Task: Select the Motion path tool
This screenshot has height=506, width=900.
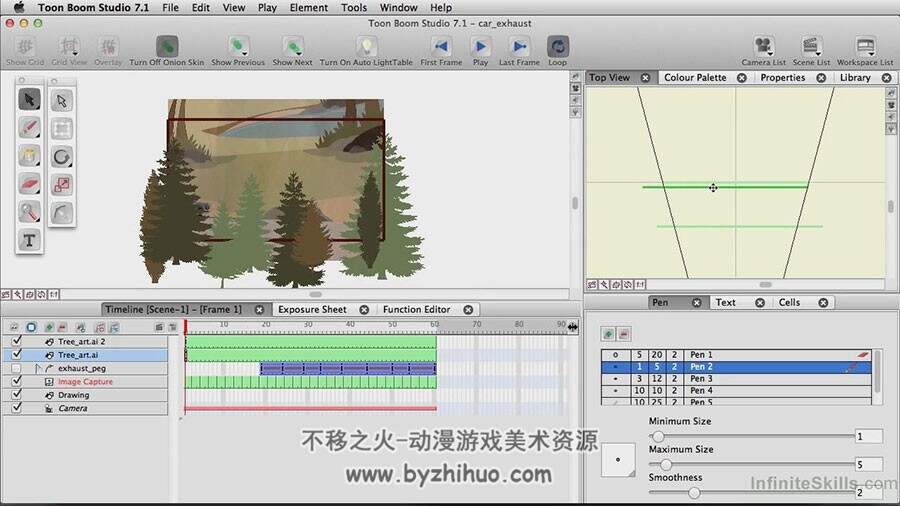Action: (61, 213)
